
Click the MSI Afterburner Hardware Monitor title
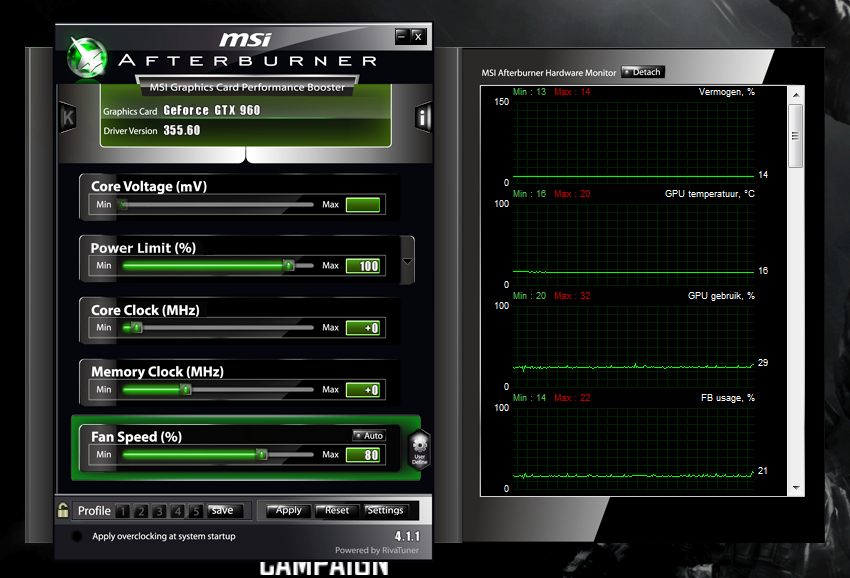coord(549,73)
